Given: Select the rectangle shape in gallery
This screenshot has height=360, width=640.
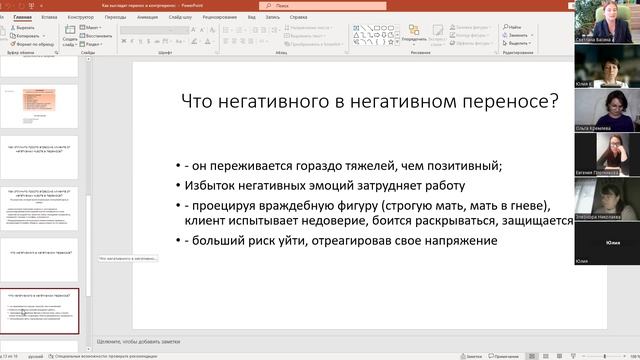Looking at the screenshot, I should point(377,28).
